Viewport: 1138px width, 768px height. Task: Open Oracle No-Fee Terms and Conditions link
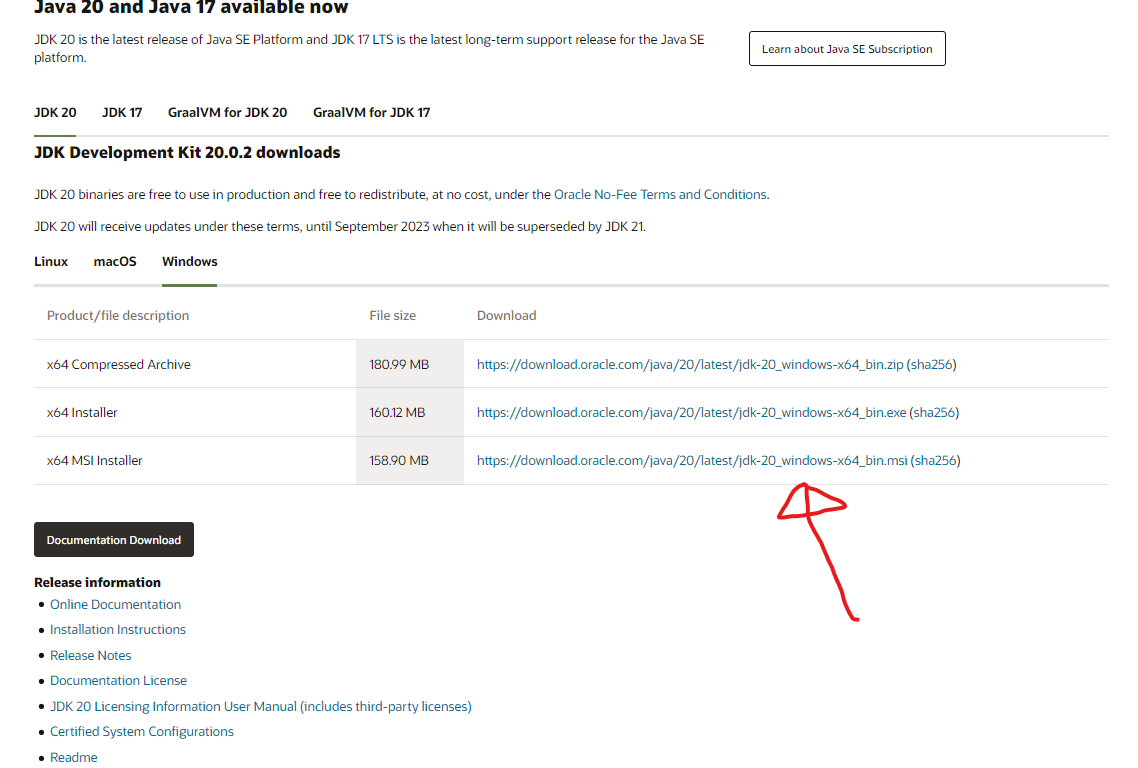coord(660,195)
